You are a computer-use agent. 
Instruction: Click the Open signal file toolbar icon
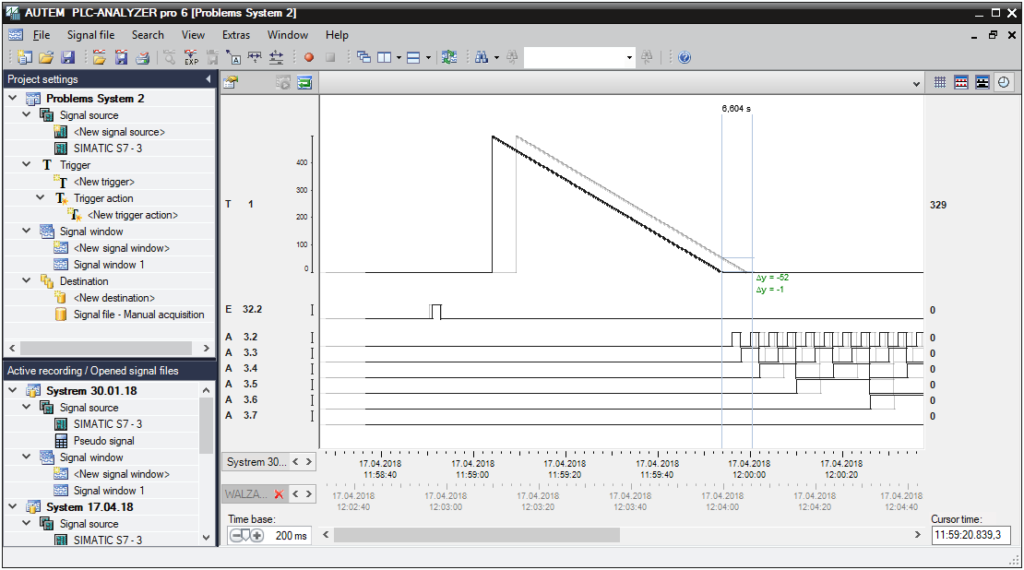(x=99, y=57)
